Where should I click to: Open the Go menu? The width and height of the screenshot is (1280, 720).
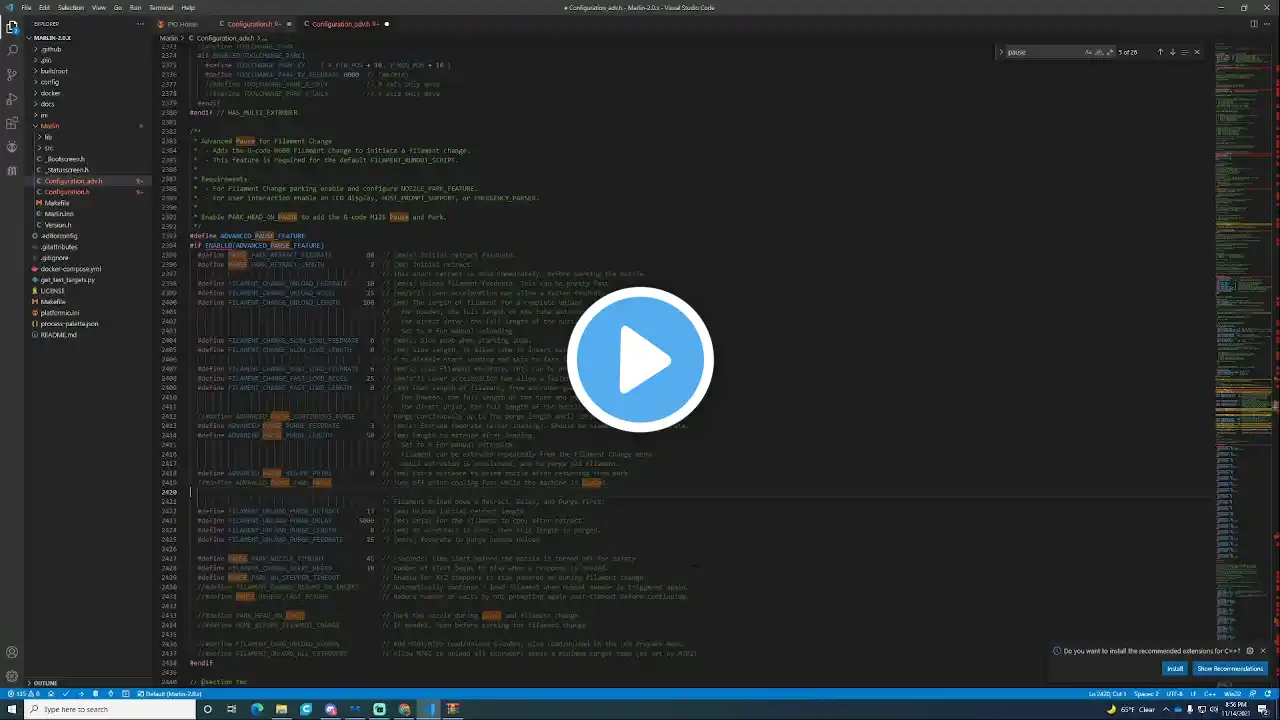[118, 7]
